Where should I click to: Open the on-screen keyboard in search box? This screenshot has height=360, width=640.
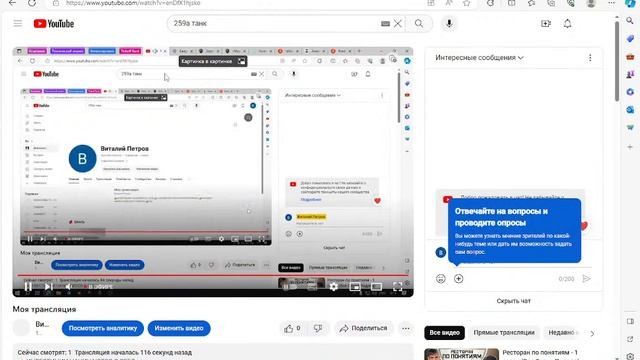[x=385, y=24]
